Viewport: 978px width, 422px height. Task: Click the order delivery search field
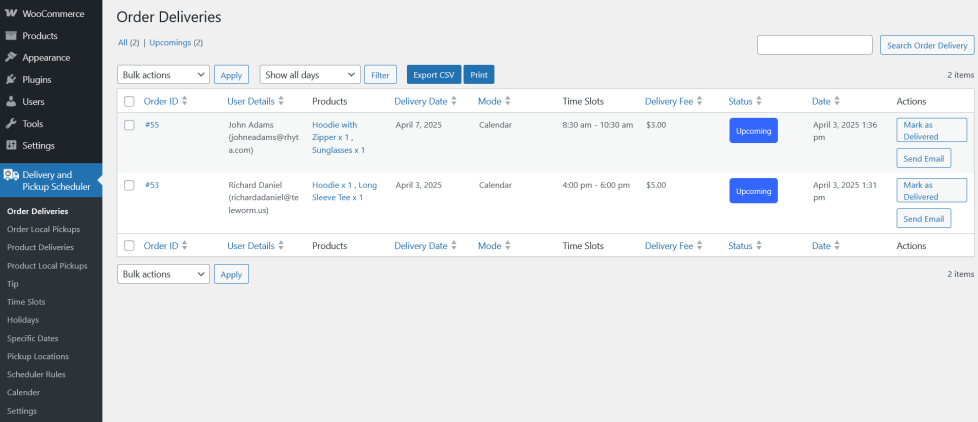814,45
